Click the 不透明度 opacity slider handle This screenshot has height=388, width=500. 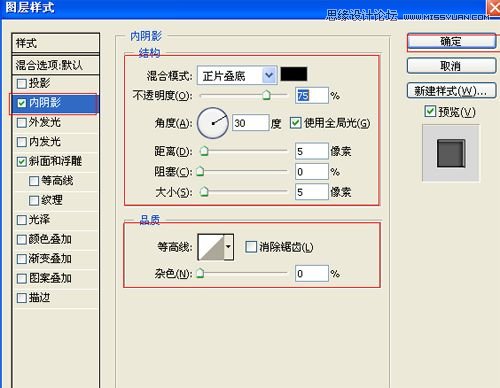point(266,95)
